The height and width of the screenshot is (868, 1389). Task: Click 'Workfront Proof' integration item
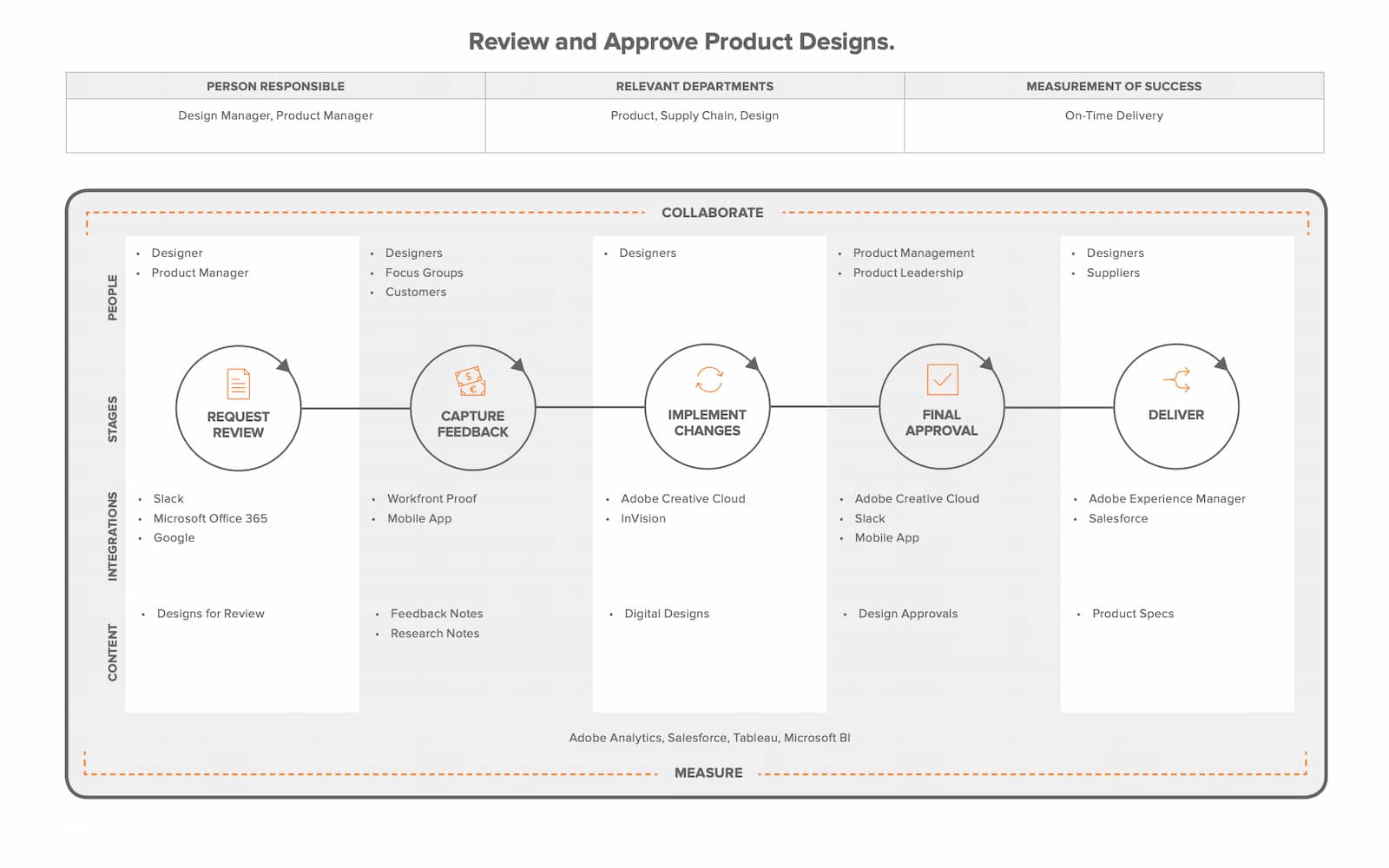click(431, 498)
